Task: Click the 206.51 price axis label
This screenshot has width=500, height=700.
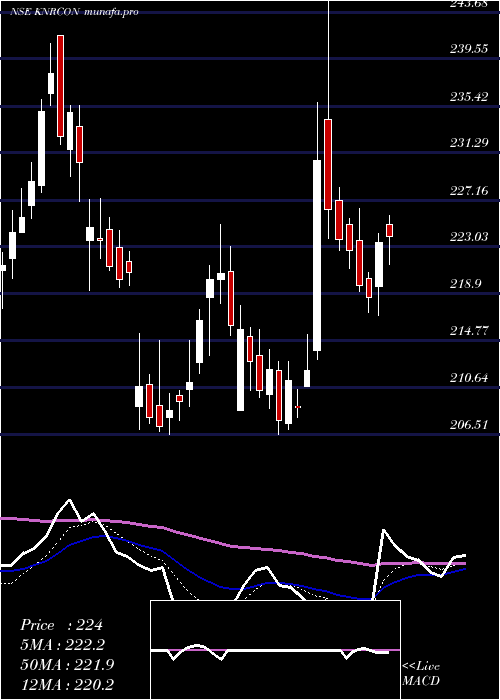Action: (x=468, y=424)
